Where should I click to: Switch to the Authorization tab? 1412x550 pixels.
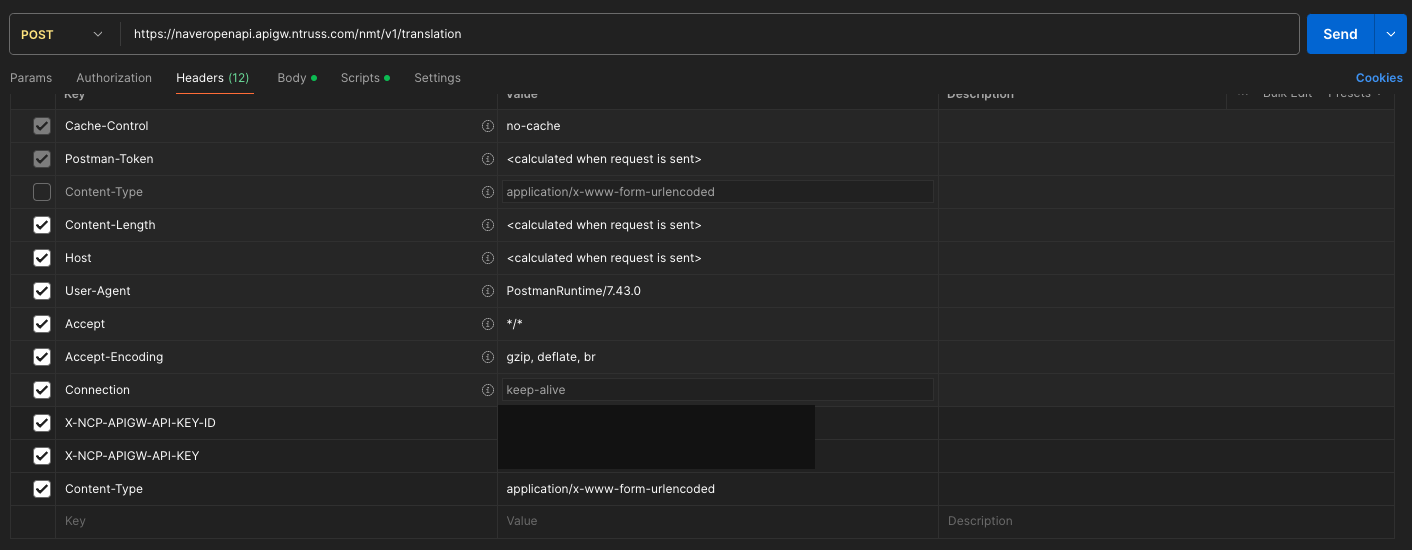pyautogui.click(x=114, y=78)
